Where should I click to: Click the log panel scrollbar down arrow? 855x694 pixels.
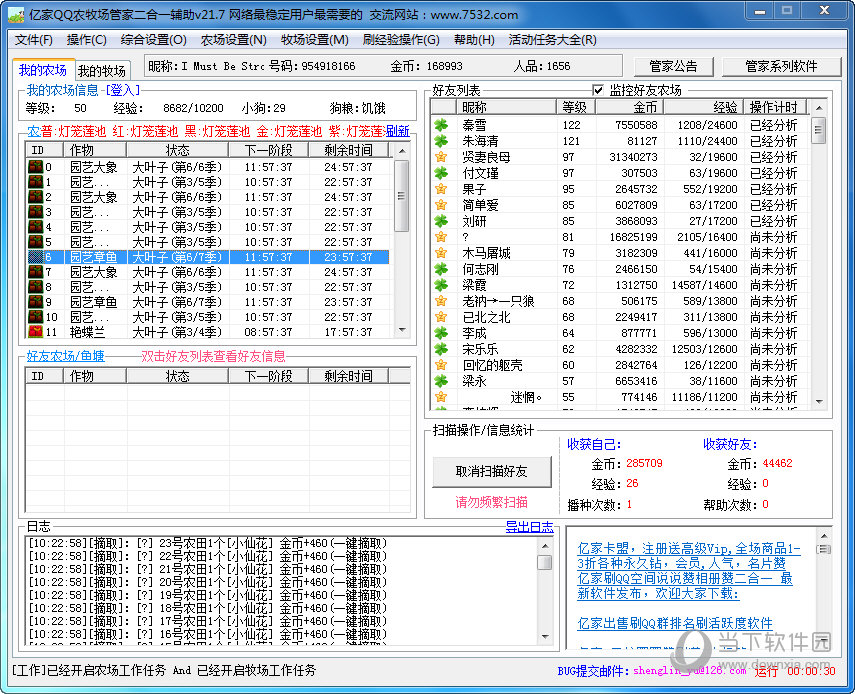point(545,637)
